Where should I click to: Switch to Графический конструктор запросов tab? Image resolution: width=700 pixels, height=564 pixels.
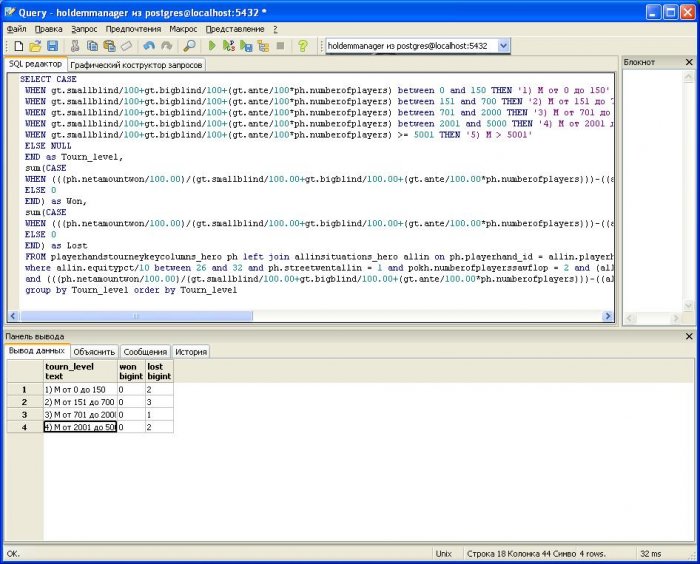(136, 65)
